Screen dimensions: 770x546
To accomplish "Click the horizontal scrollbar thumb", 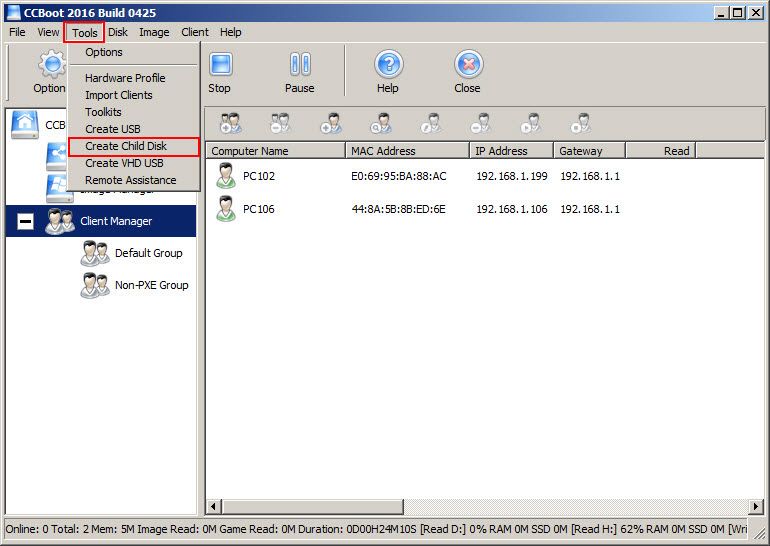I will pyautogui.click(x=313, y=506).
